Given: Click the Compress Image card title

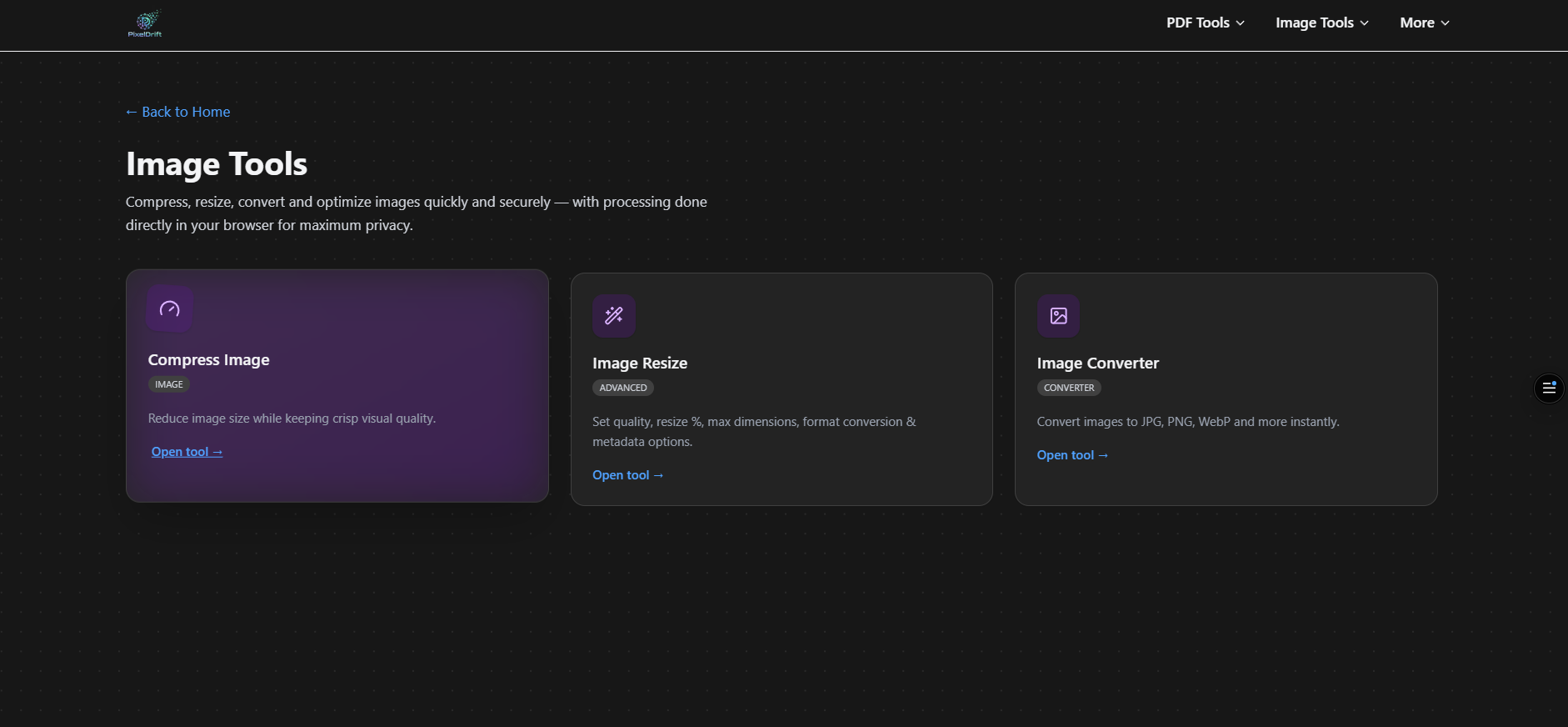Looking at the screenshot, I should (x=209, y=360).
